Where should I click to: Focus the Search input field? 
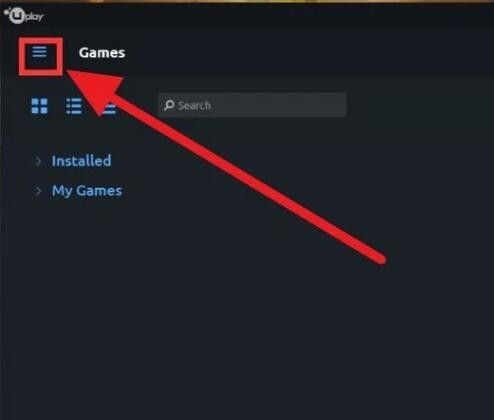pos(252,105)
